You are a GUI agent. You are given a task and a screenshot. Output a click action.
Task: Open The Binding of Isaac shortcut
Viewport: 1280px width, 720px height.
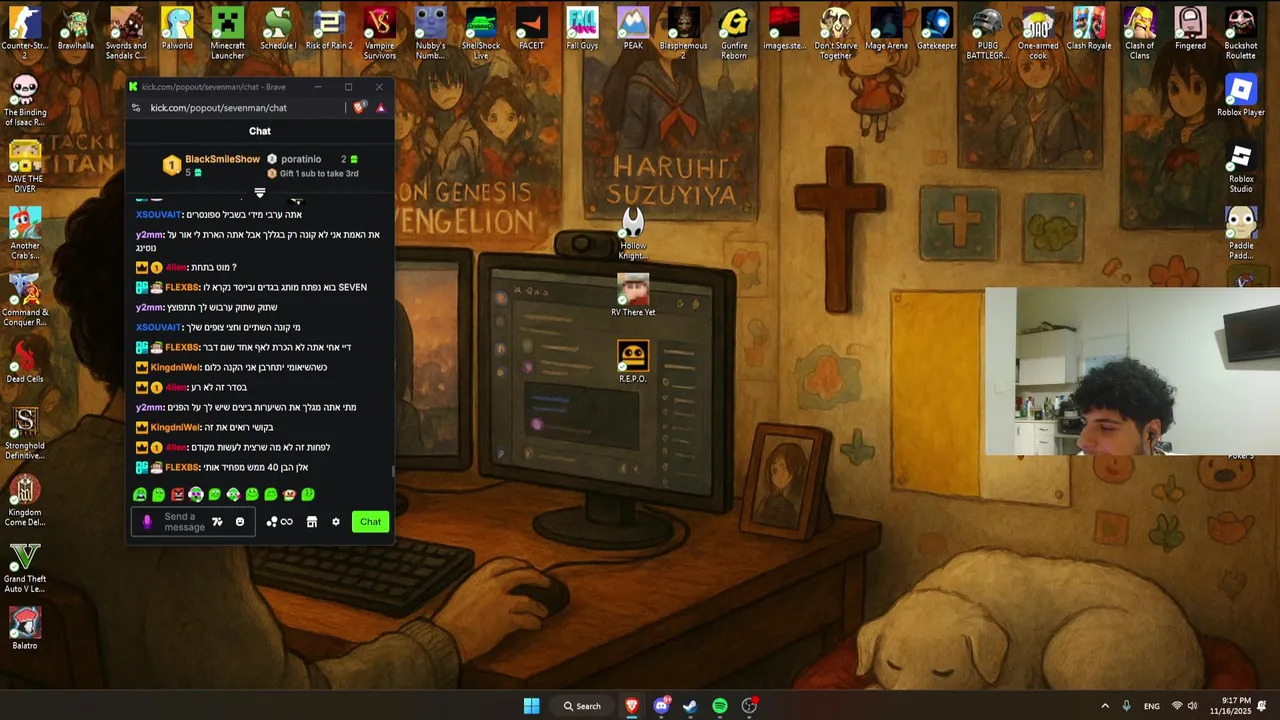click(x=25, y=100)
